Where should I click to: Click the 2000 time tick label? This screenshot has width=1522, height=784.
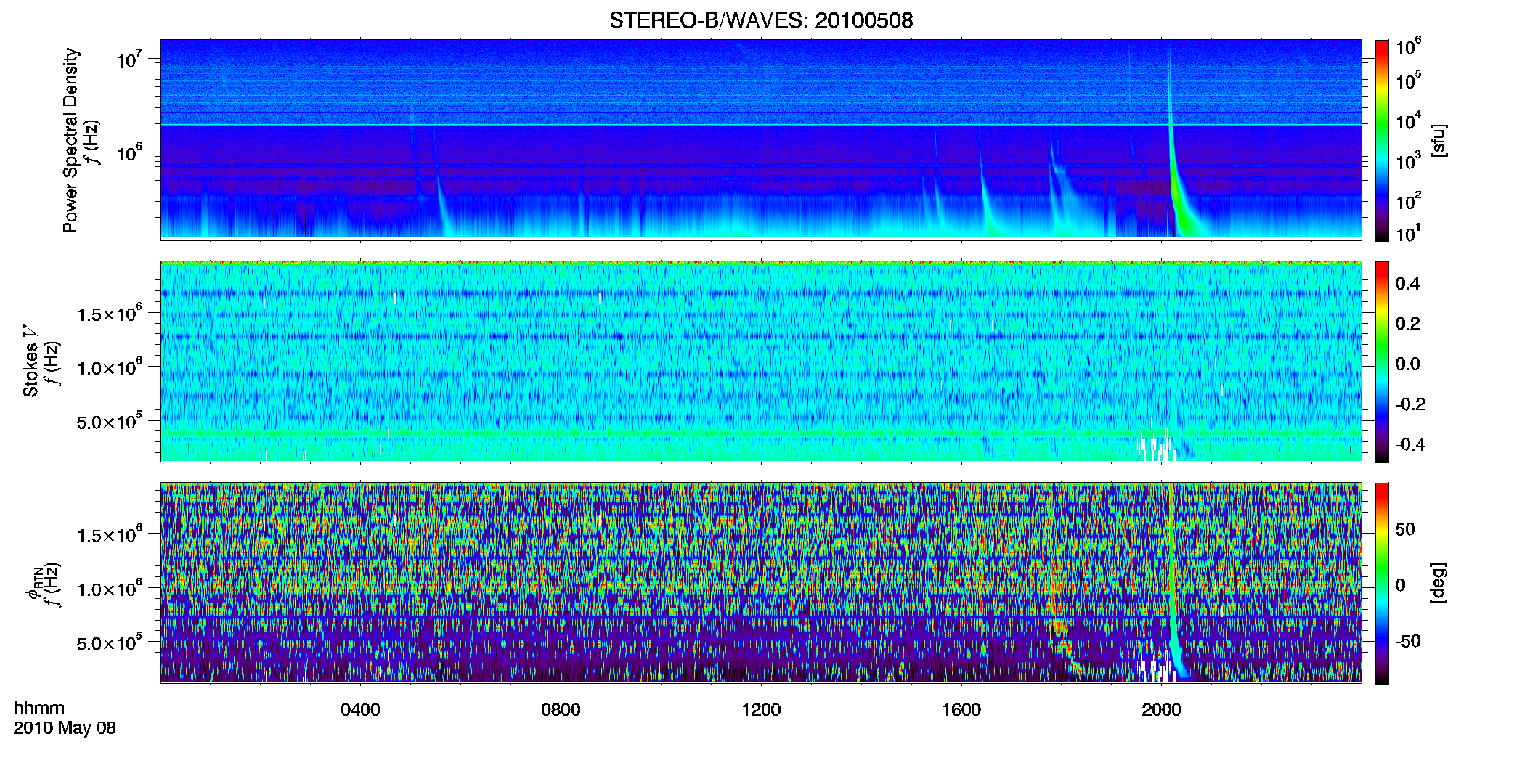click(x=1161, y=709)
